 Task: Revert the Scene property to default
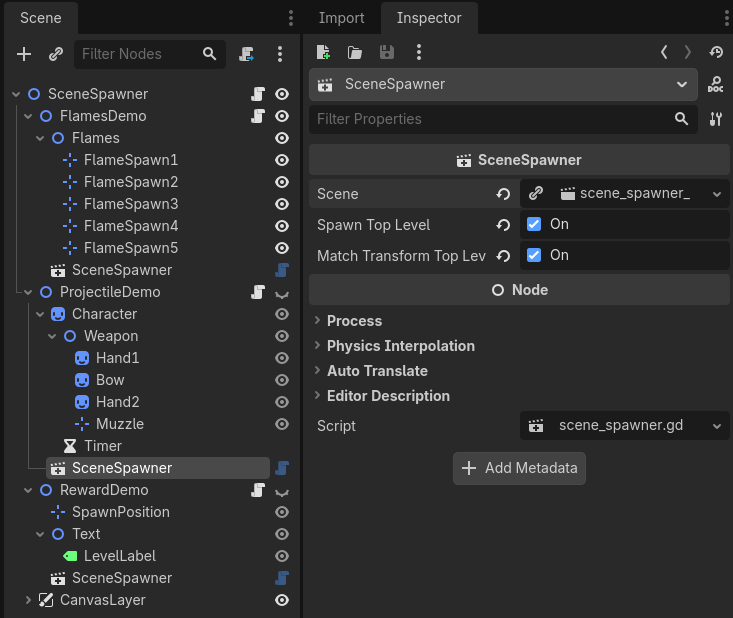[503, 194]
